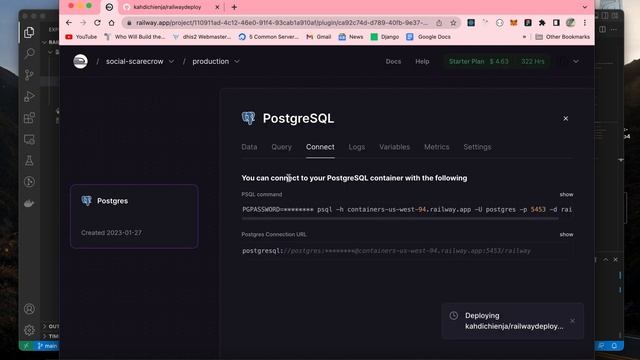
Task: Open VS Code notifications bell
Action: tap(614, 346)
